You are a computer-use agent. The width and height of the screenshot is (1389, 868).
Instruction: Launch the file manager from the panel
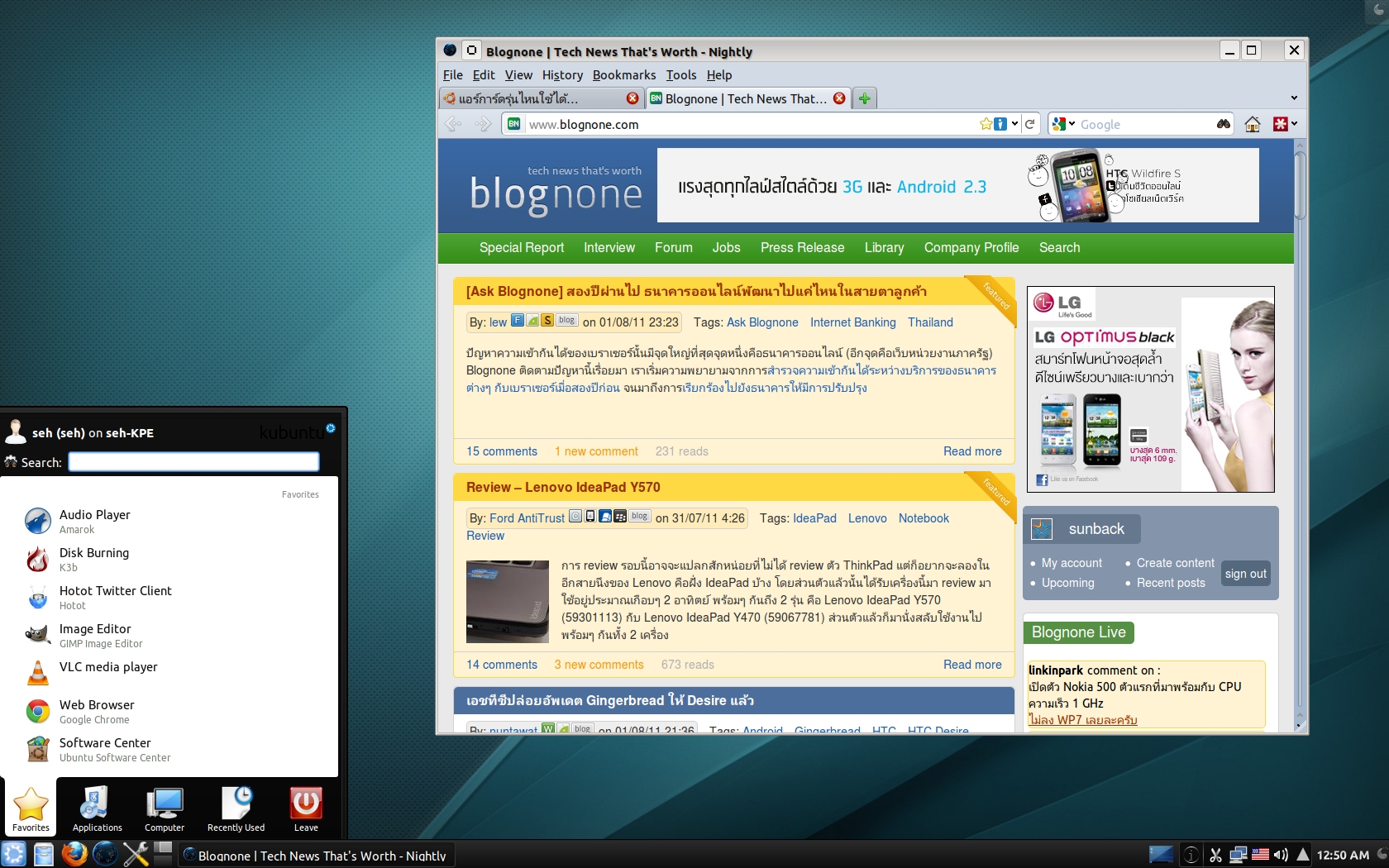click(44, 854)
